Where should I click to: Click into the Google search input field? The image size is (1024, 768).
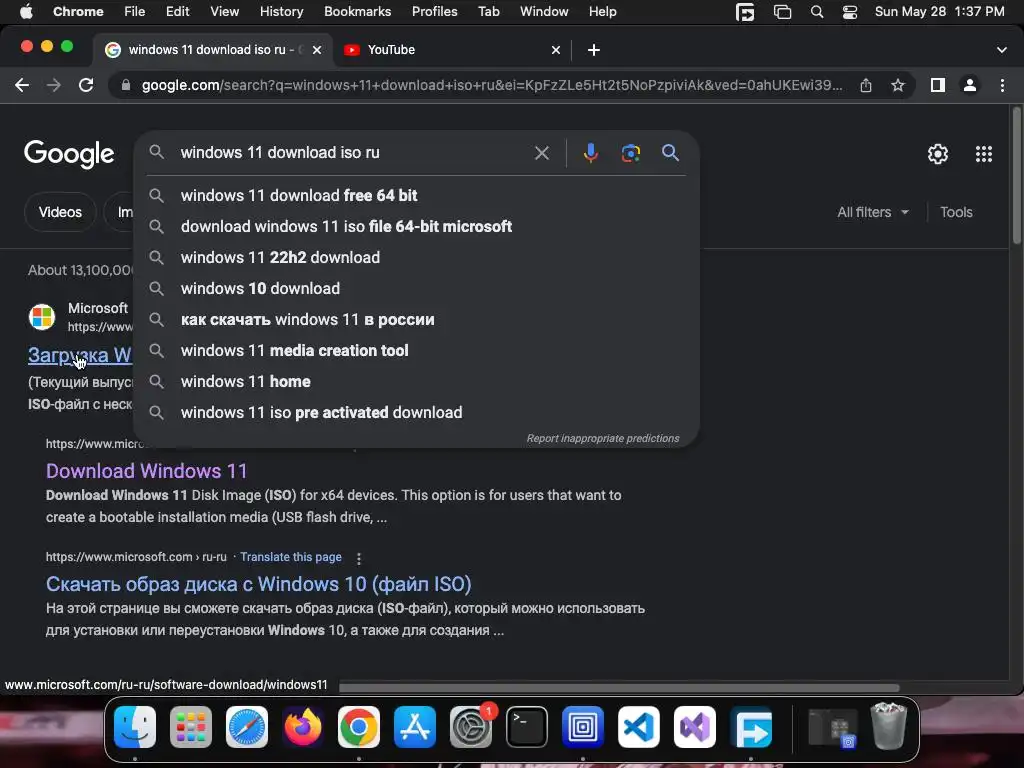click(353, 153)
